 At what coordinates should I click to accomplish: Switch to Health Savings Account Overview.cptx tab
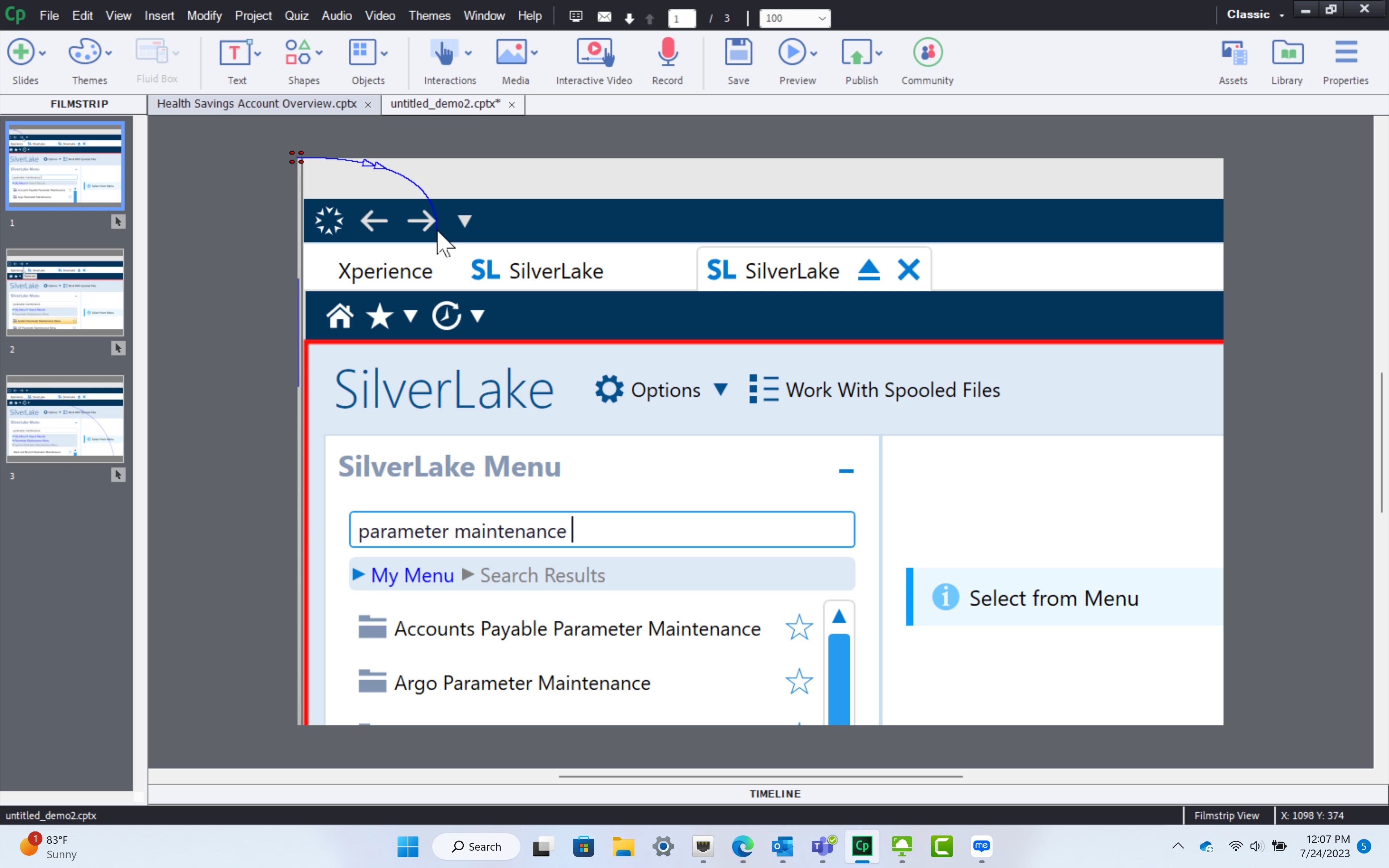click(256, 104)
